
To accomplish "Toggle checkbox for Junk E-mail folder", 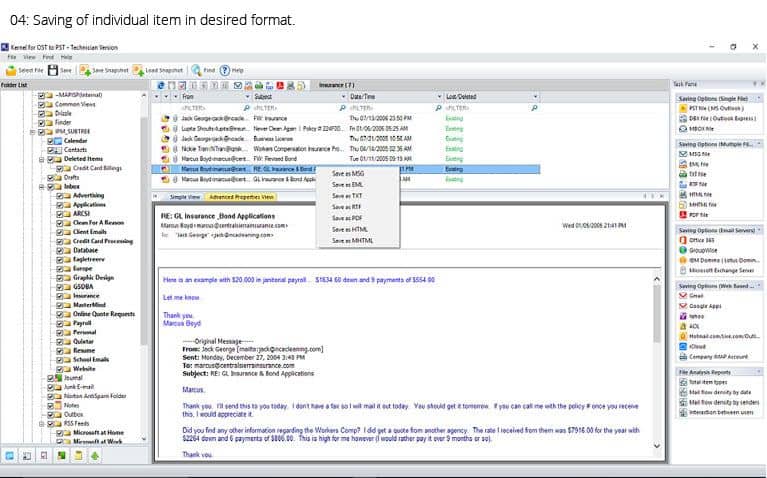I will [x=51, y=387].
